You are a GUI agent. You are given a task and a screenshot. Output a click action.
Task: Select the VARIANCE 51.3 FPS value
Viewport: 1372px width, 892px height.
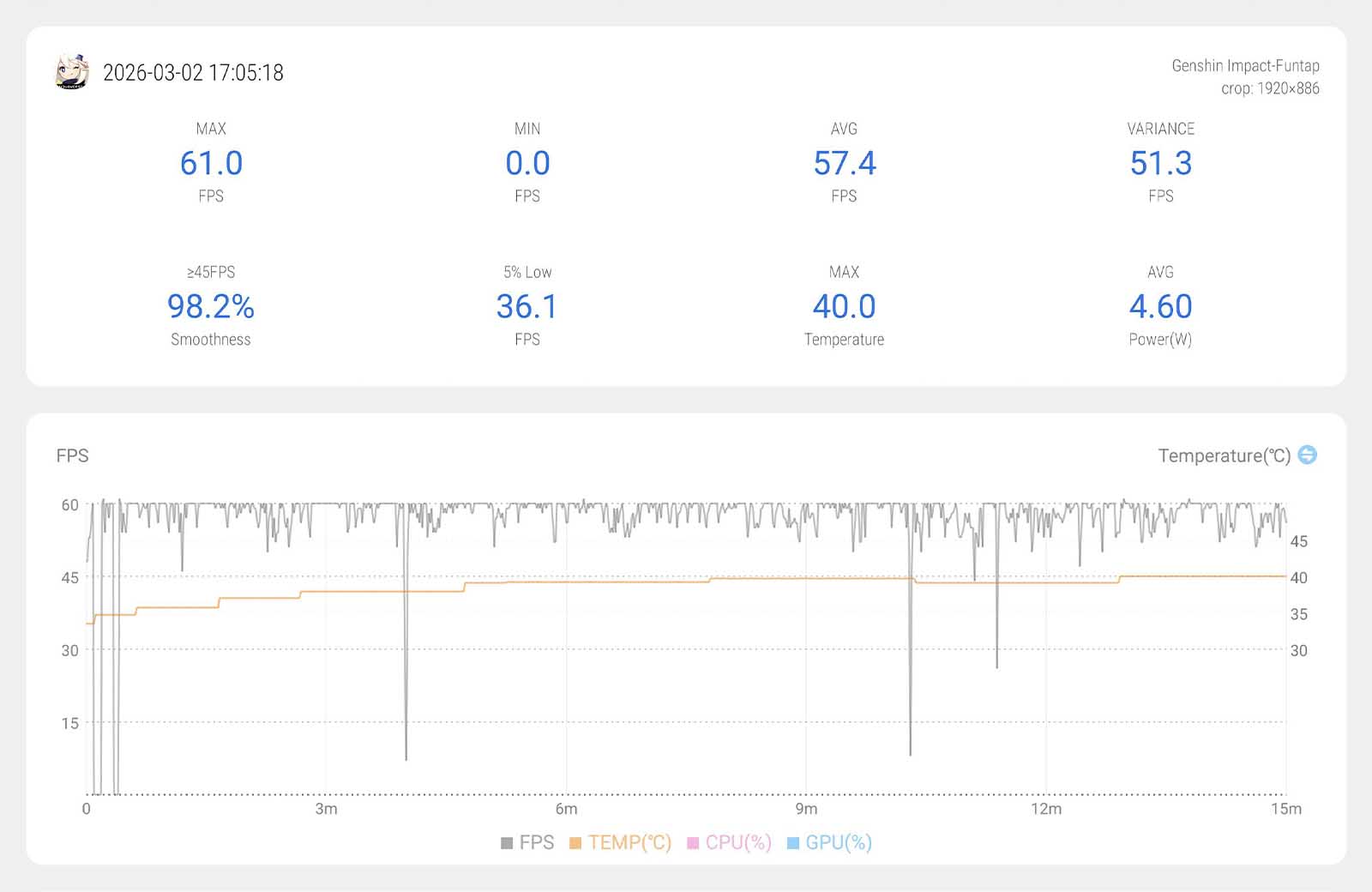pyautogui.click(x=1160, y=163)
